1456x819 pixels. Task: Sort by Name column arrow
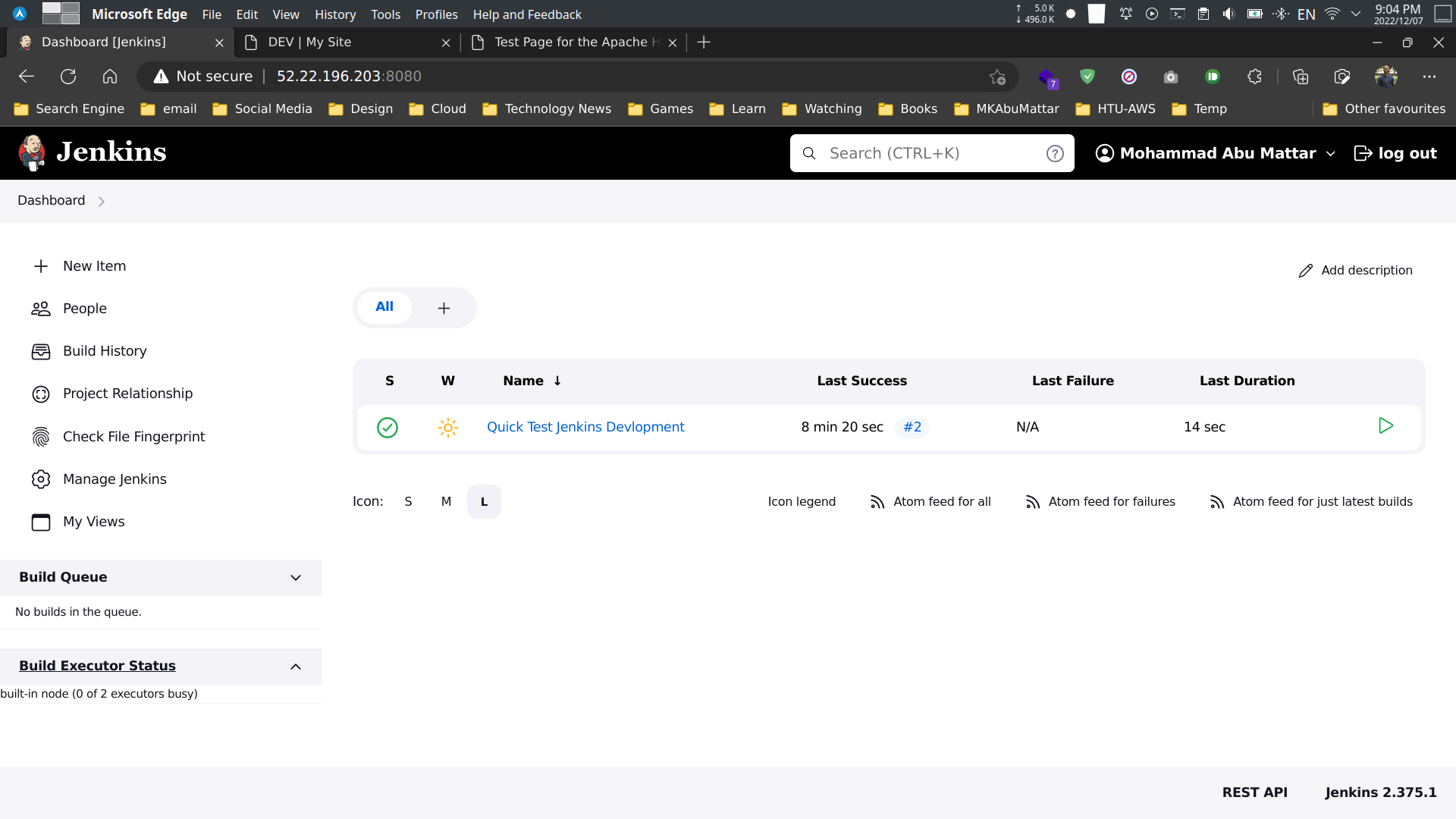pos(557,381)
